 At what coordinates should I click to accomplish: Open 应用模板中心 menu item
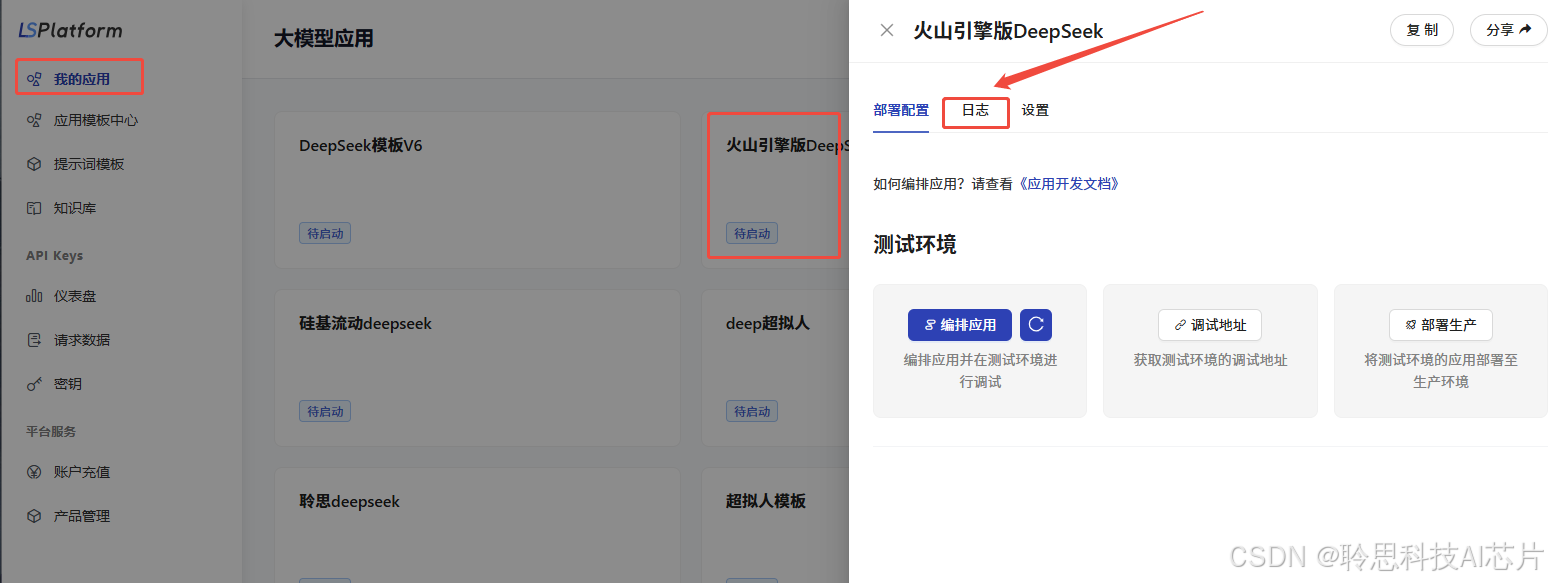pos(96,120)
